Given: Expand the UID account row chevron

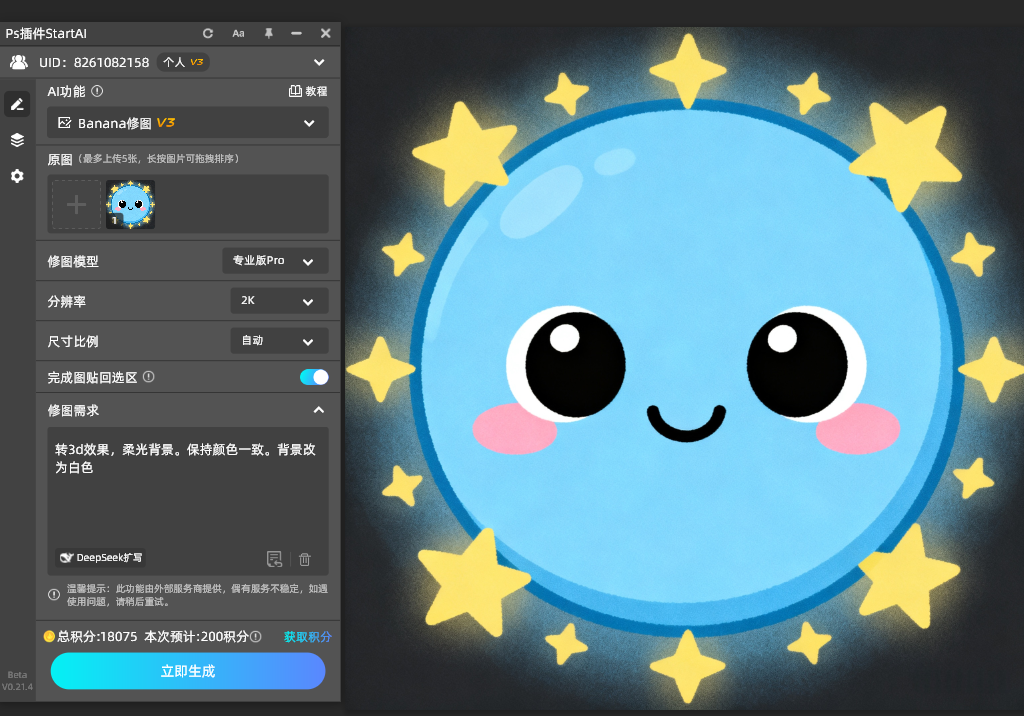Looking at the screenshot, I should (319, 62).
